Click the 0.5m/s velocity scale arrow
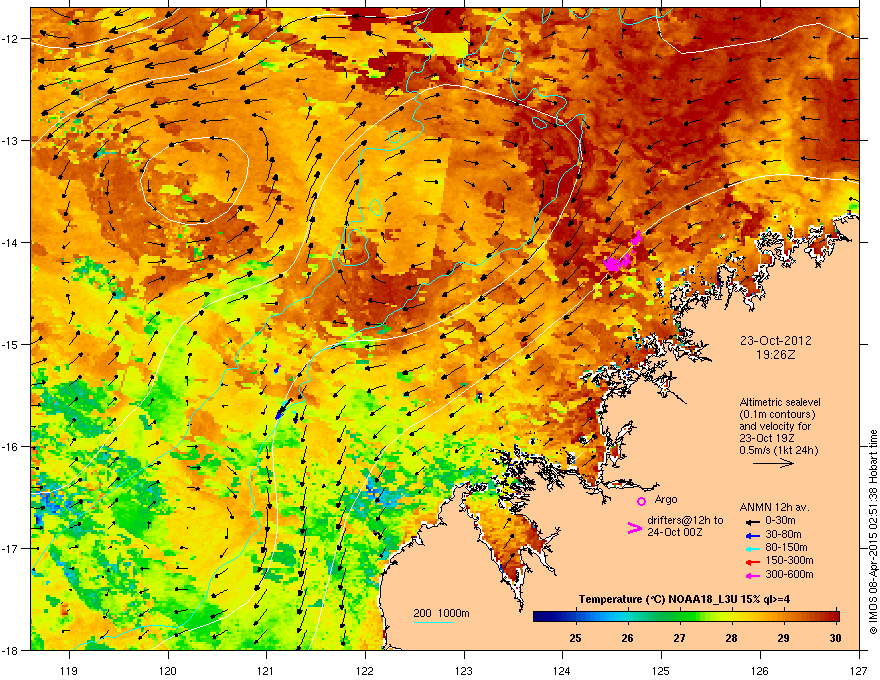The image size is (880, 680). 773,463
